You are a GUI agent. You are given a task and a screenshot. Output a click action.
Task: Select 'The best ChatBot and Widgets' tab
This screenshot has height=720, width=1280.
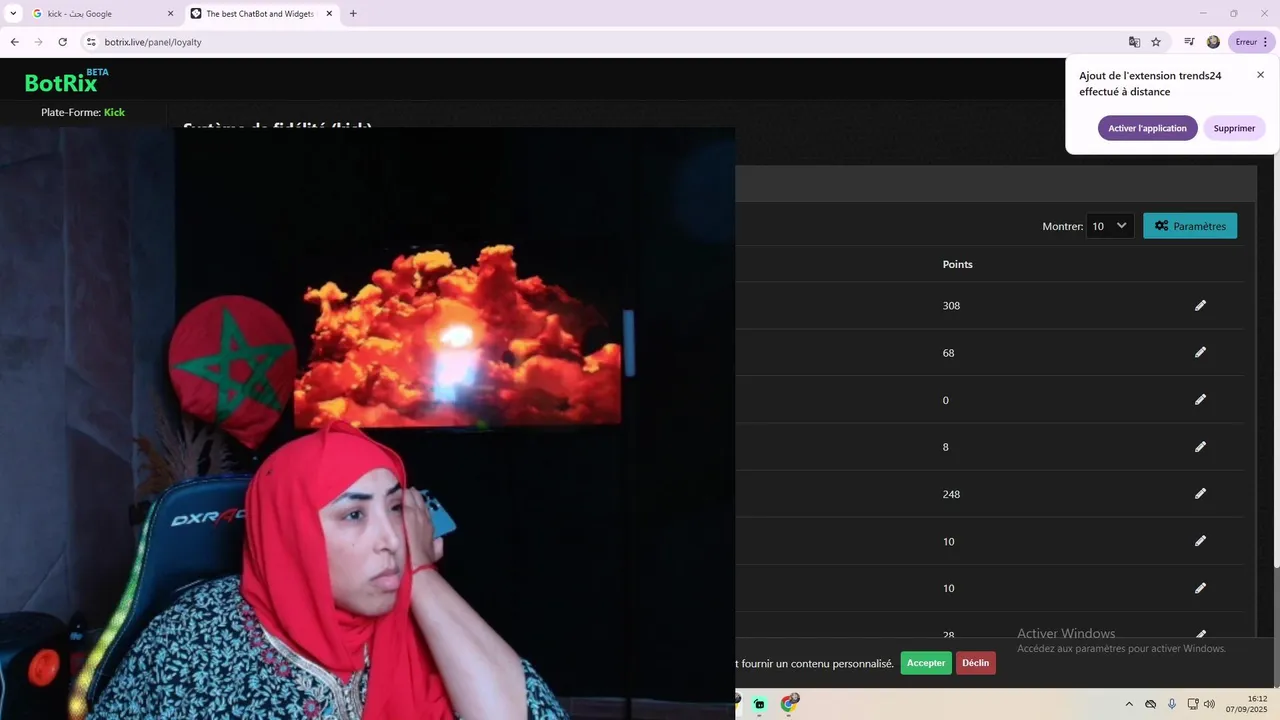[x=261, y=14]
